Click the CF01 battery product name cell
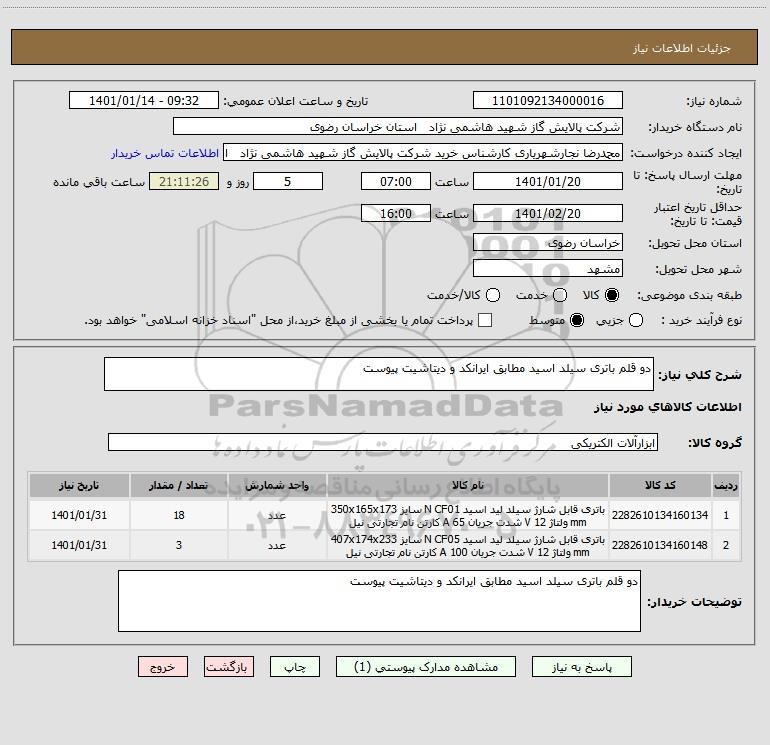The width and height of the screenshot is (770, 745). point(468,515)
